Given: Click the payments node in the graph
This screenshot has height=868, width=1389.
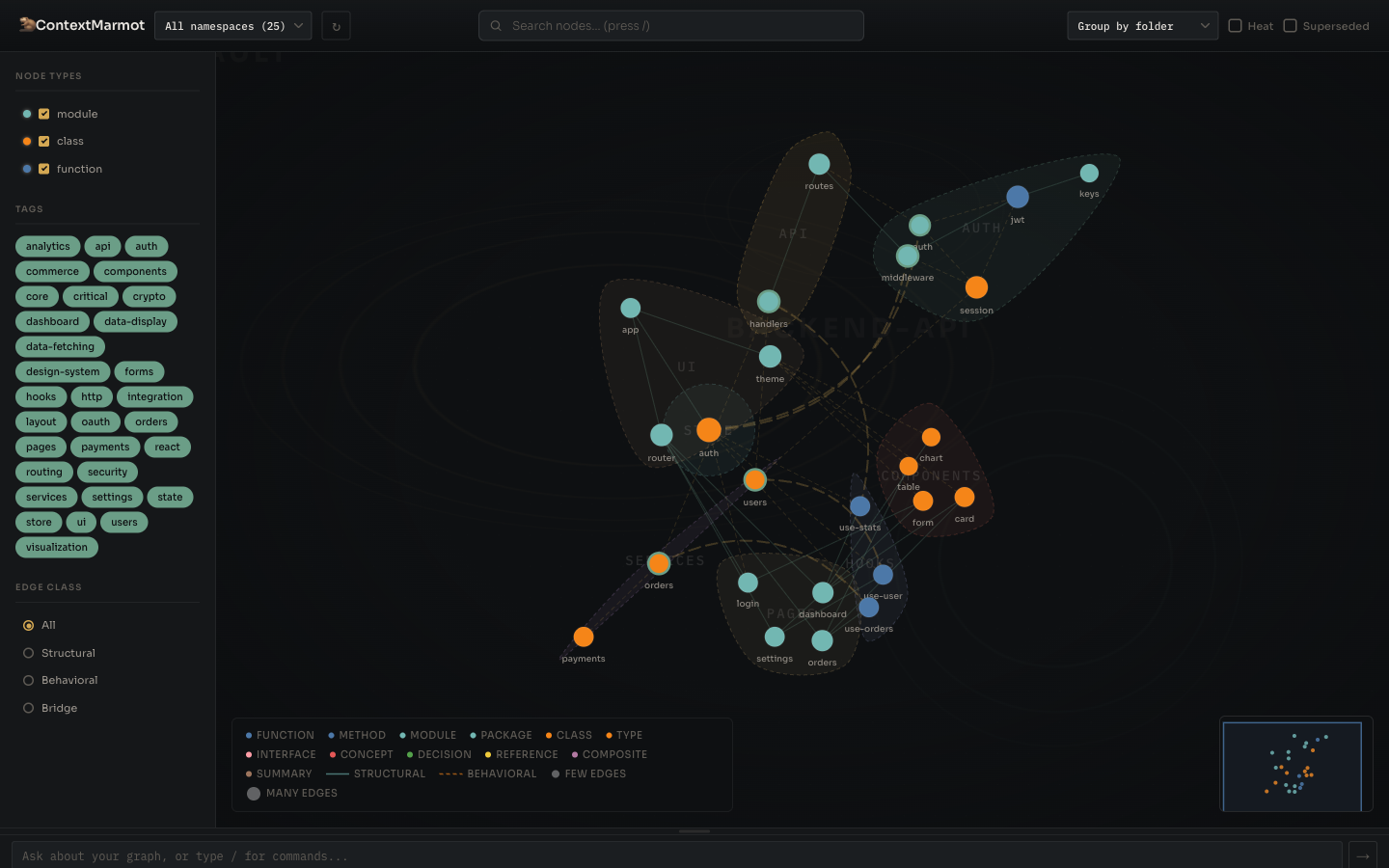Looking at the screenshot, I should 584,637.
